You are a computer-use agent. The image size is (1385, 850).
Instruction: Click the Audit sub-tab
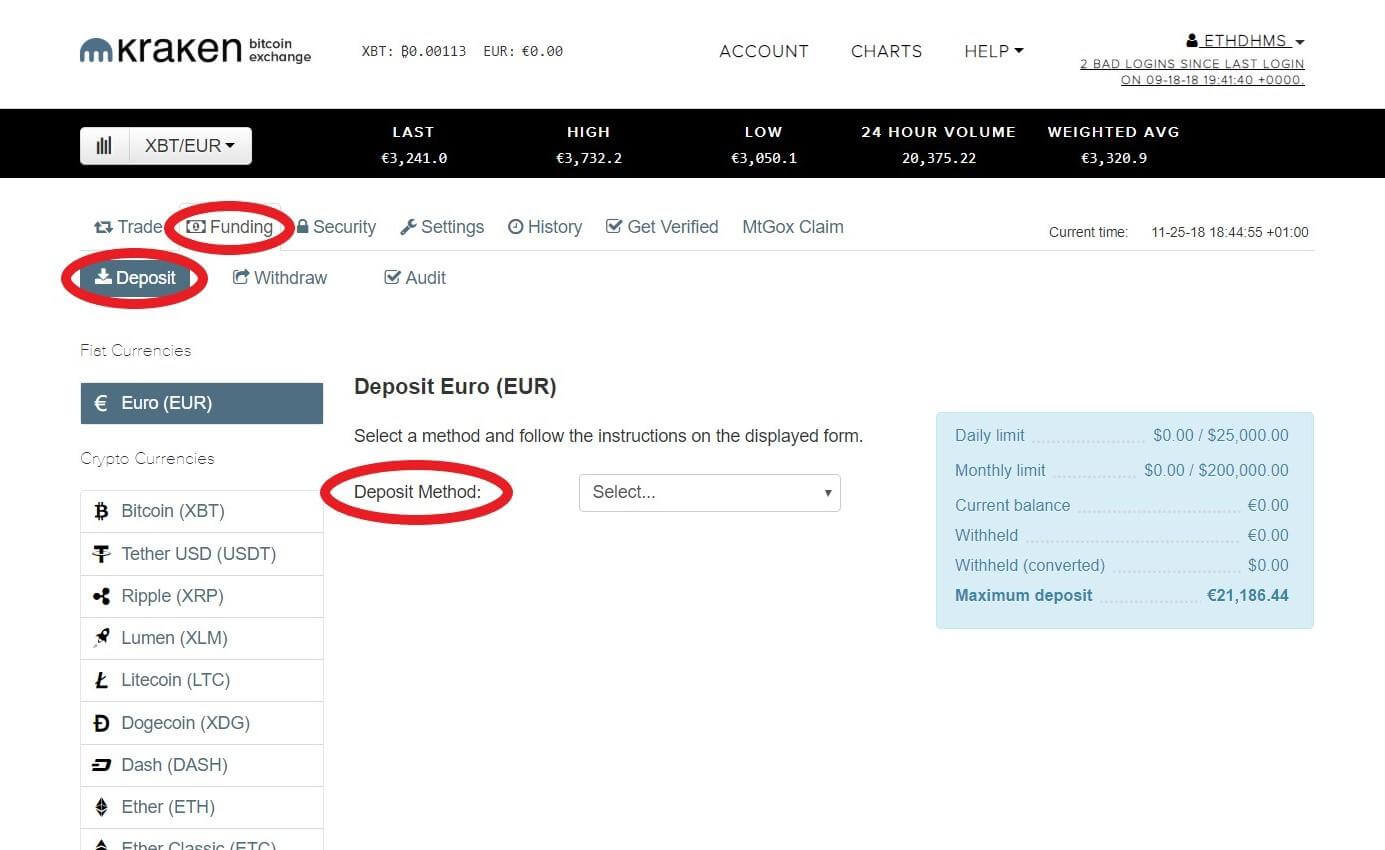[x=415, y=278]
